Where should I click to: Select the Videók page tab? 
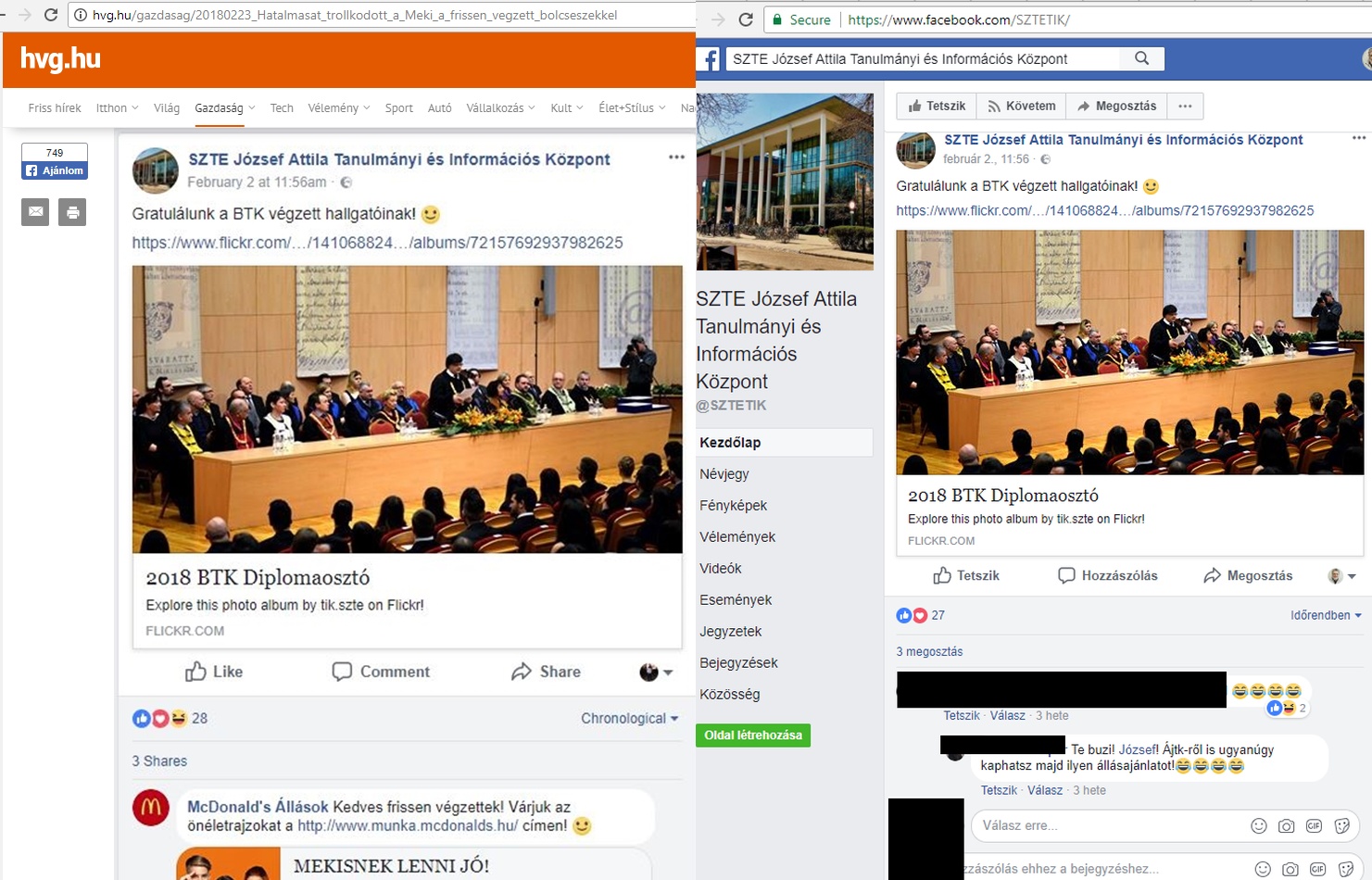tap(721, 568)
